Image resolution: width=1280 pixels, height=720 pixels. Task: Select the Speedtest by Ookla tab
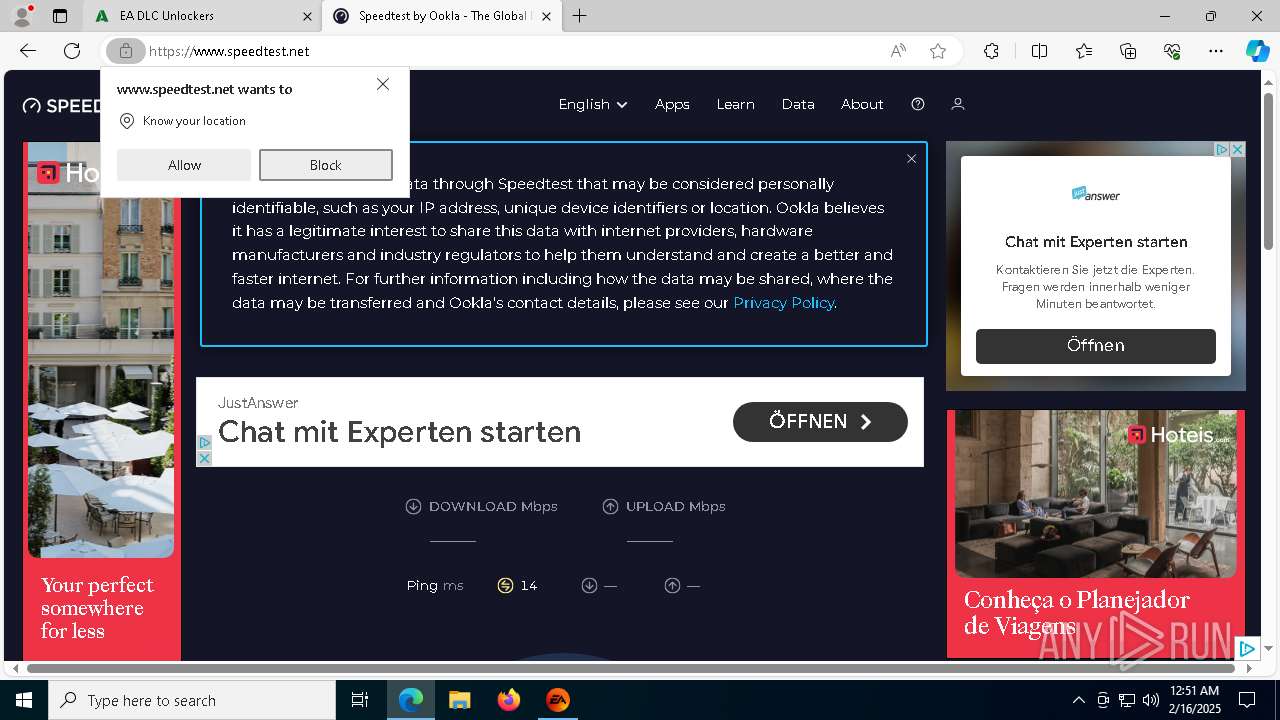click(x=440, y=16)
